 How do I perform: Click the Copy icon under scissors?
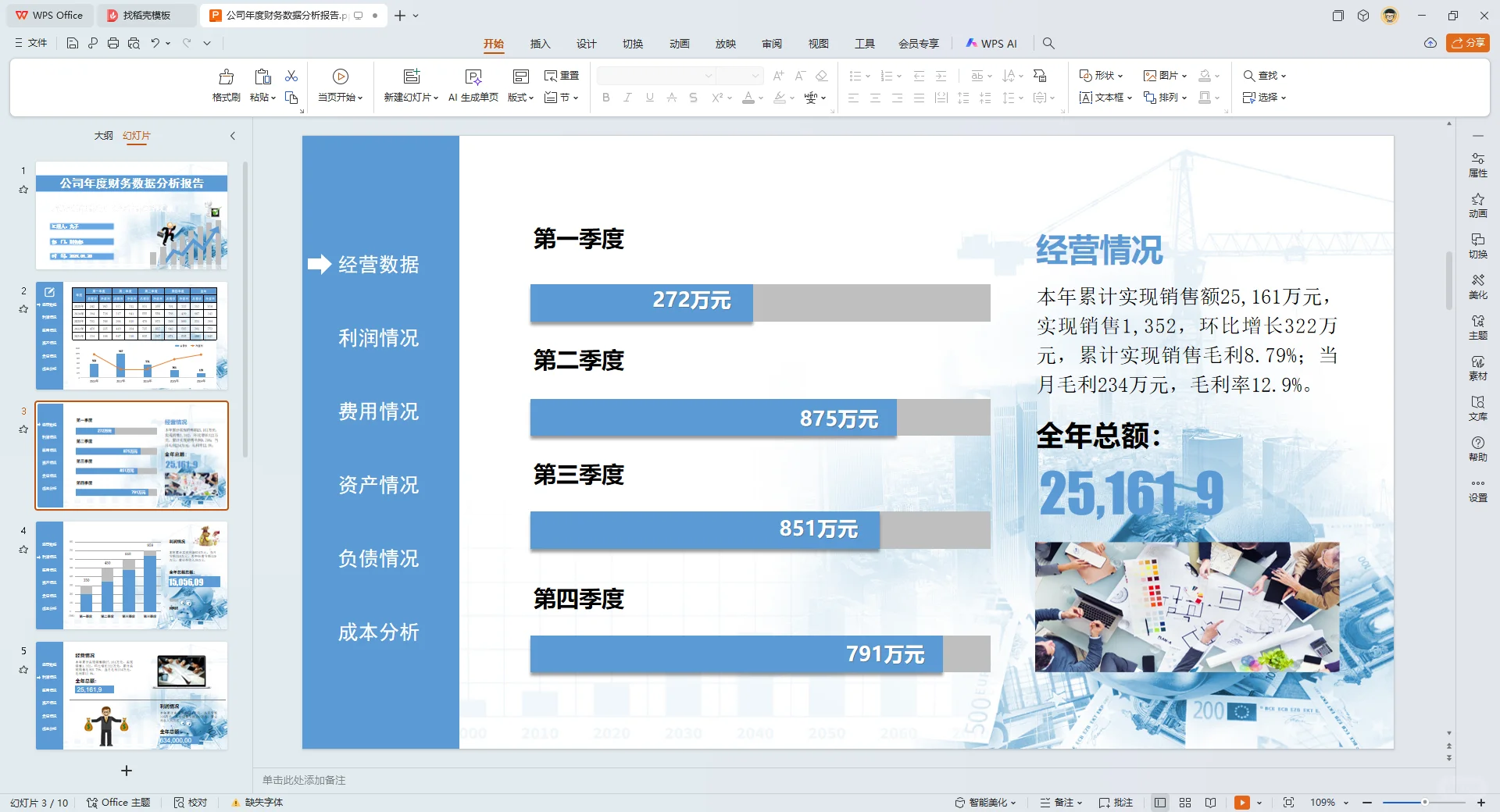(x=291, y=98)
